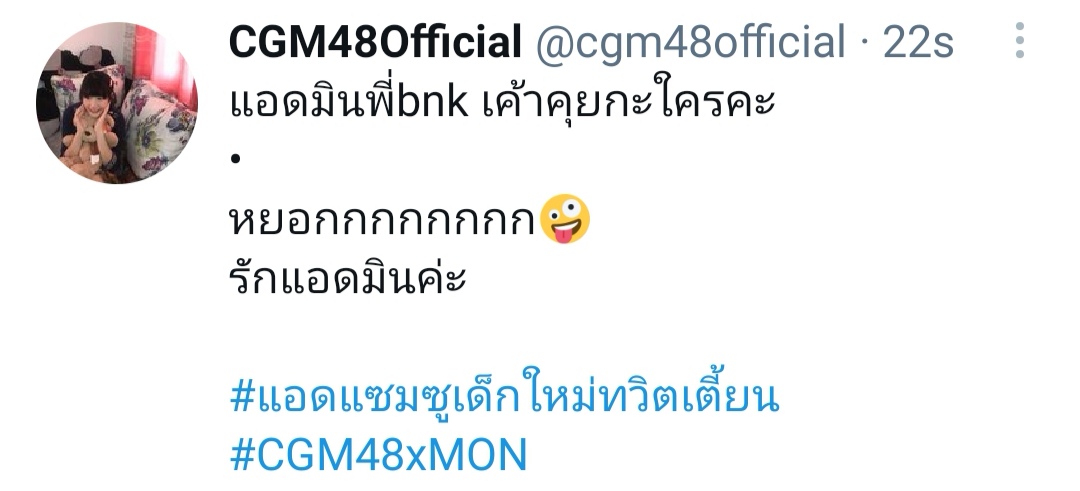Click the line "รักแอดมินค่ะ"
Viewport: 1080px width, 491px height.
click(348, 279)
